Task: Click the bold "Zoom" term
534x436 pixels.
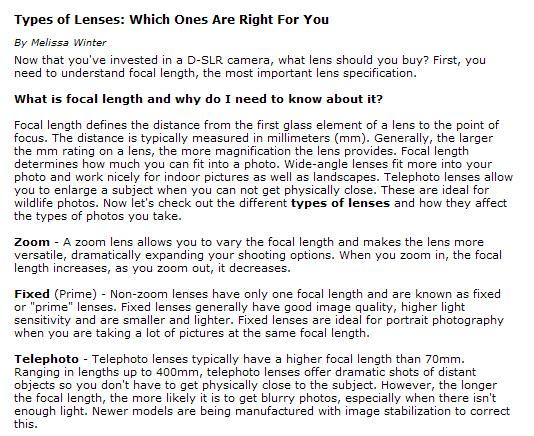Action: 32,242
